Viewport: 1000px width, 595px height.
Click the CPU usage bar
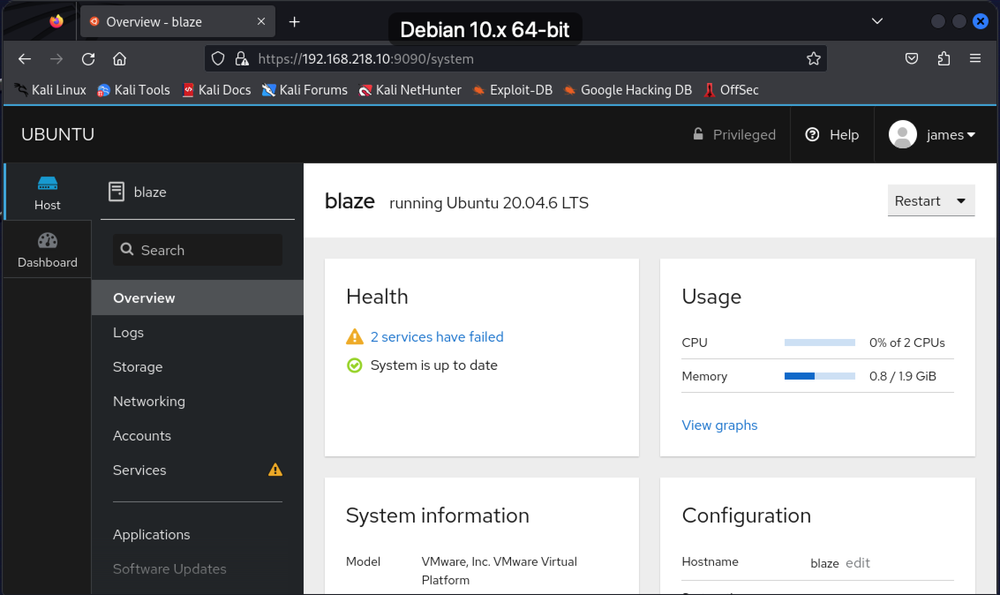pos(820,342)
